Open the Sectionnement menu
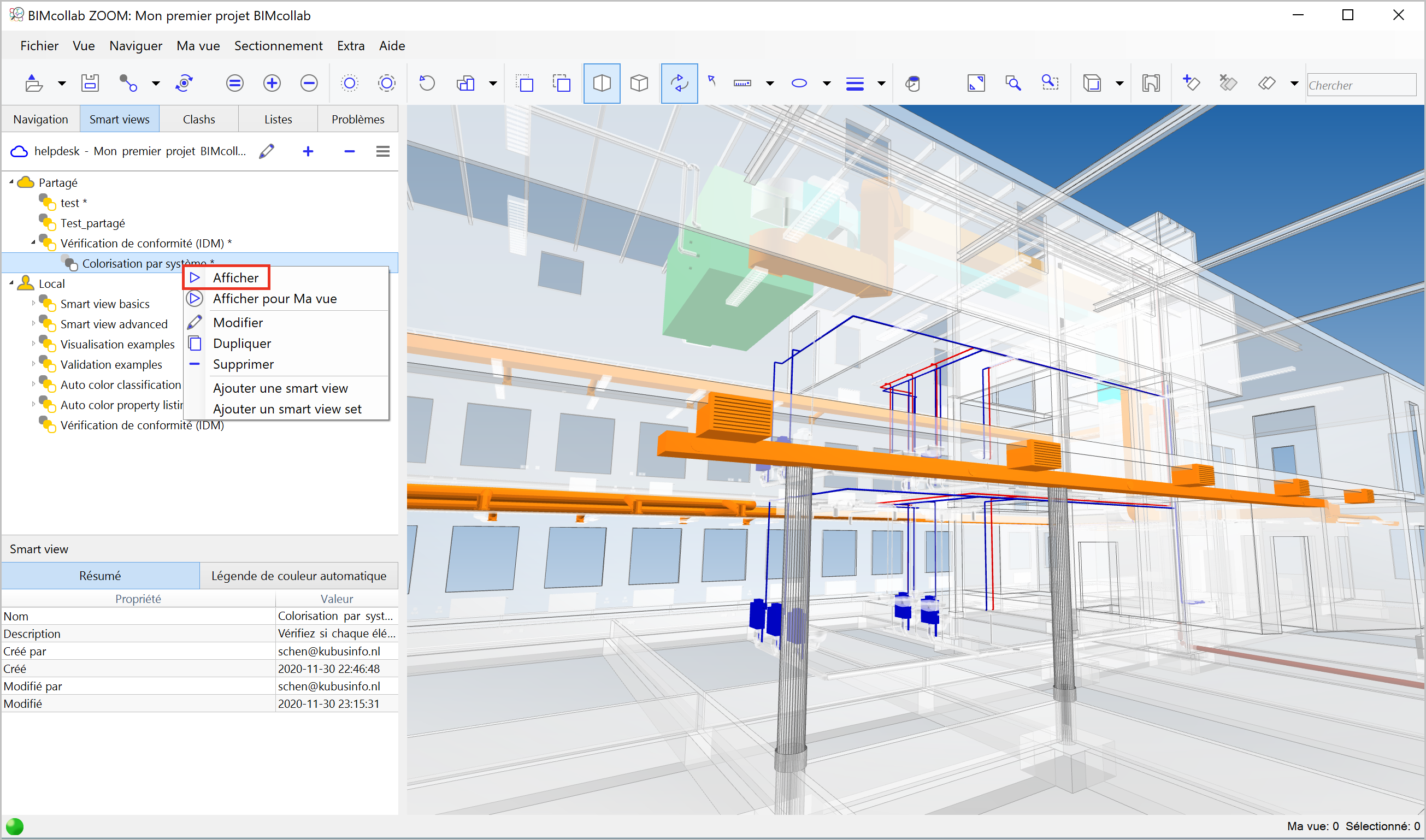 [278, 46]
